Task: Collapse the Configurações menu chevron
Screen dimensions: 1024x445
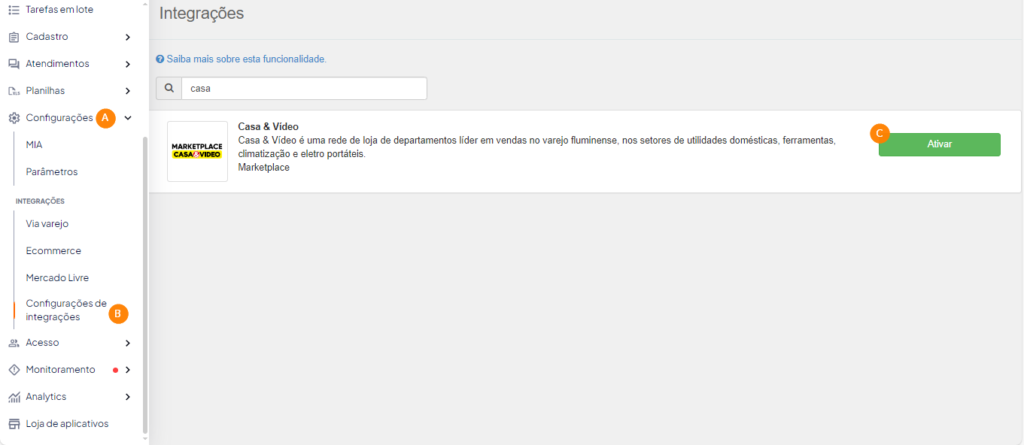Action: tap(128, 118)
